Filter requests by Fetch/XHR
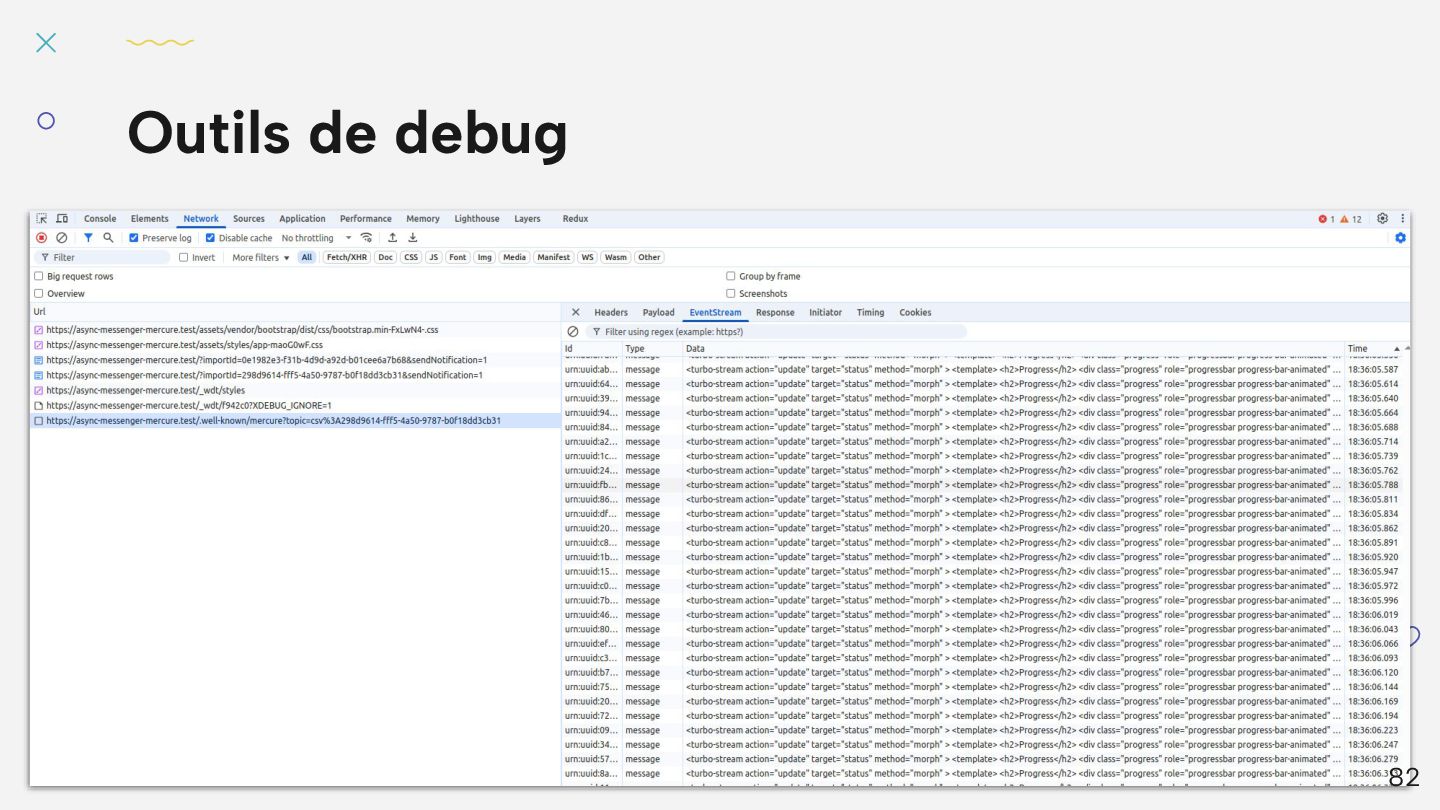The image size is (1440, 810). (x=346, y=257)
